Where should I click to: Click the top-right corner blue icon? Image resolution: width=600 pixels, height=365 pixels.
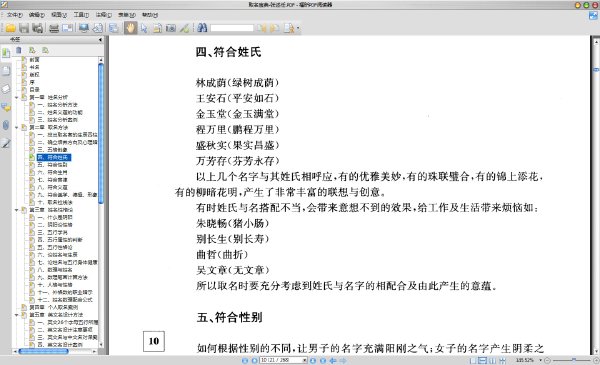[593, 16]
